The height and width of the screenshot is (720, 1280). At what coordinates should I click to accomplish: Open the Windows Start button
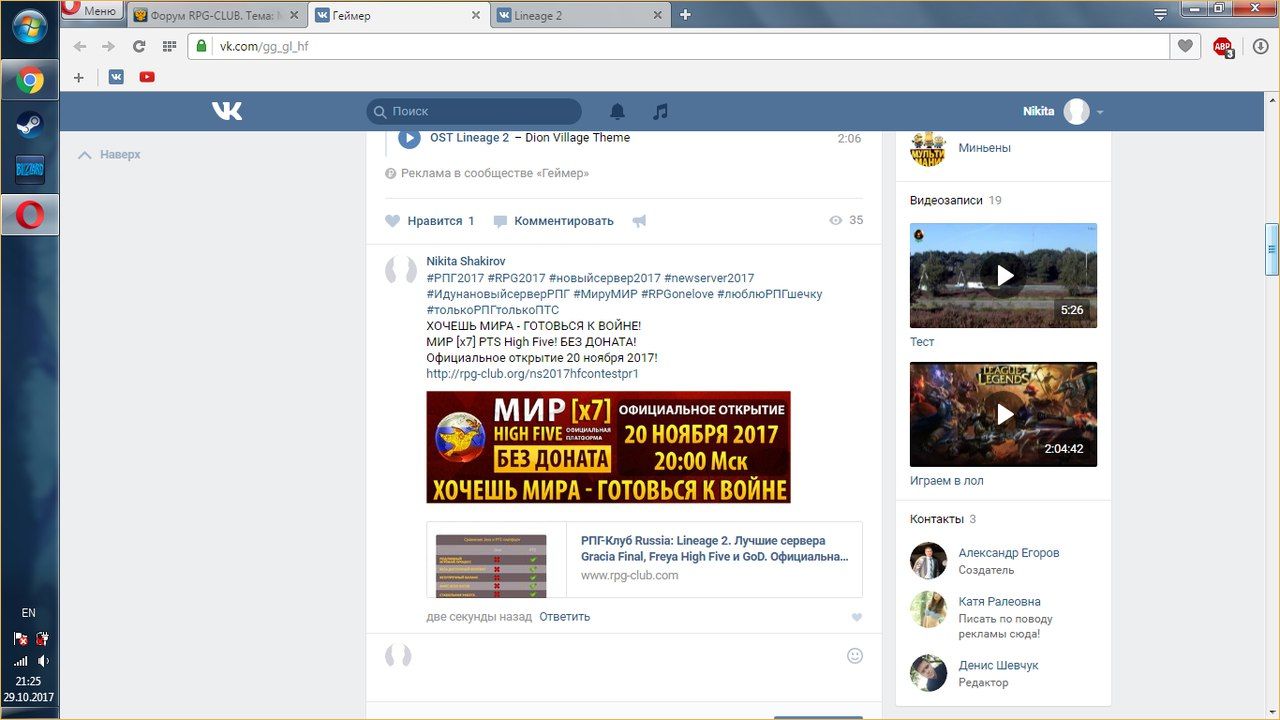[29, 27]
